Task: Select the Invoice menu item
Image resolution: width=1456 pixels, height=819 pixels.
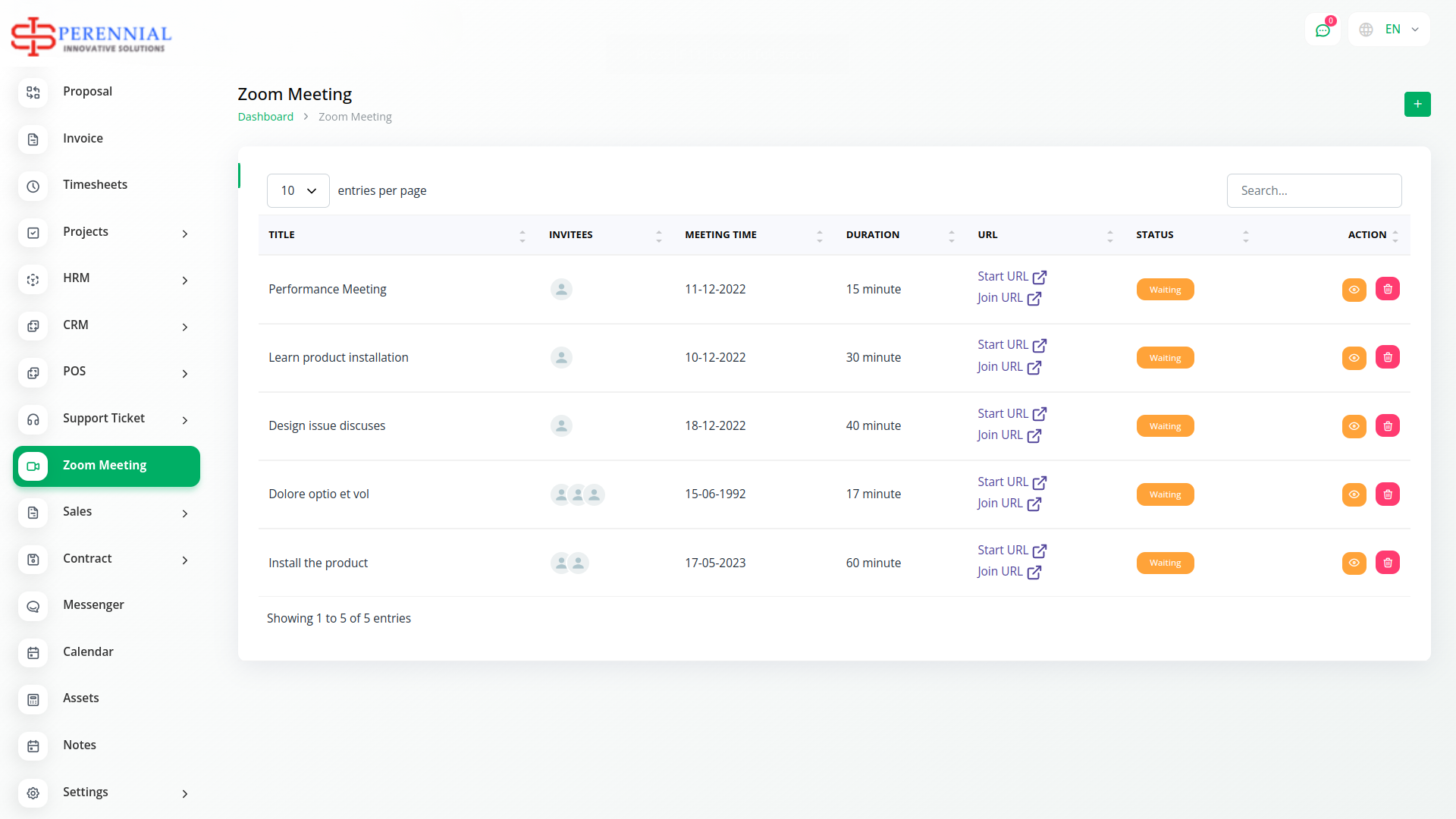Action: pos(83,139)
